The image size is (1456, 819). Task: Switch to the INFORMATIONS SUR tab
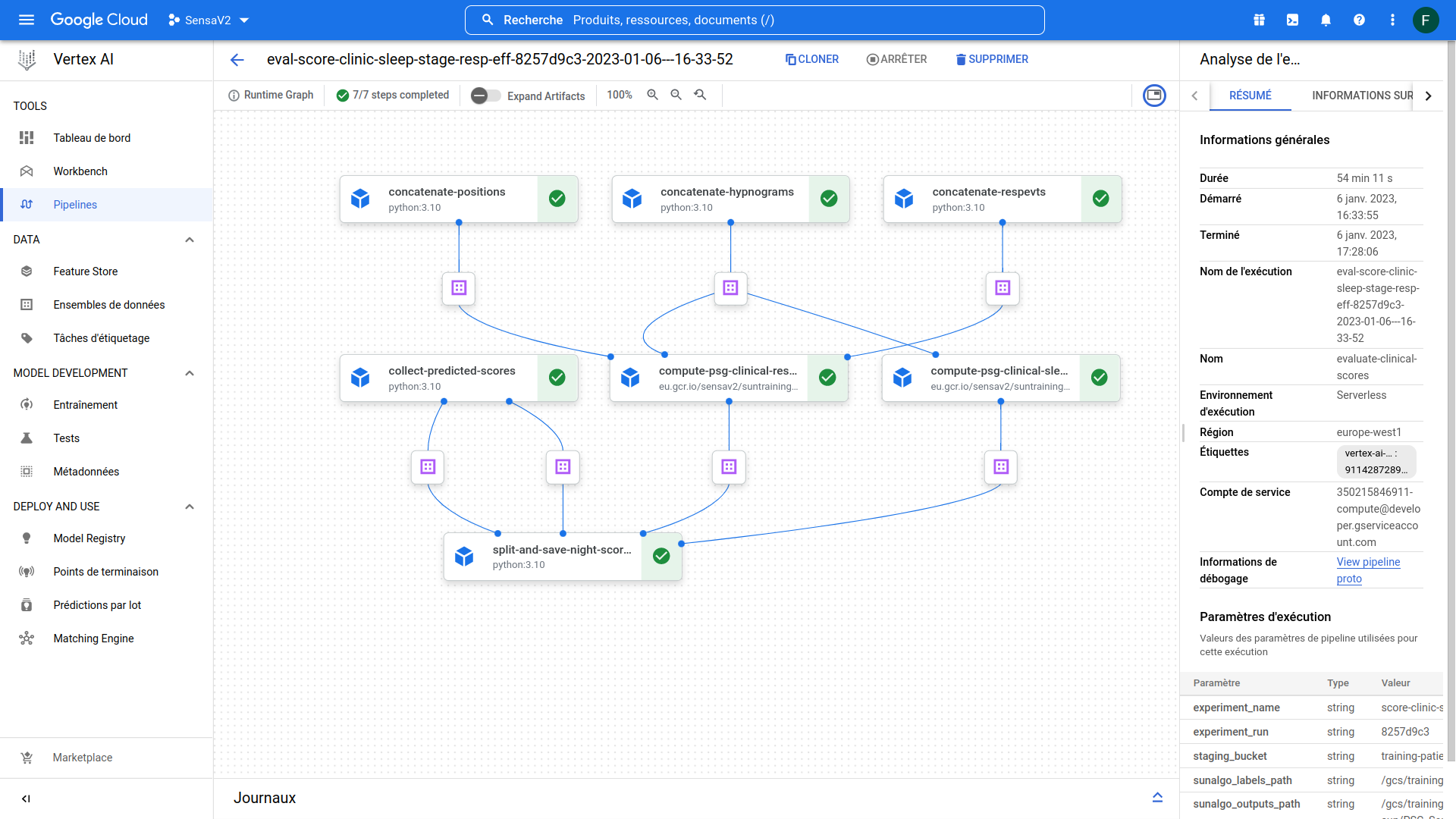coord(1362,96)
